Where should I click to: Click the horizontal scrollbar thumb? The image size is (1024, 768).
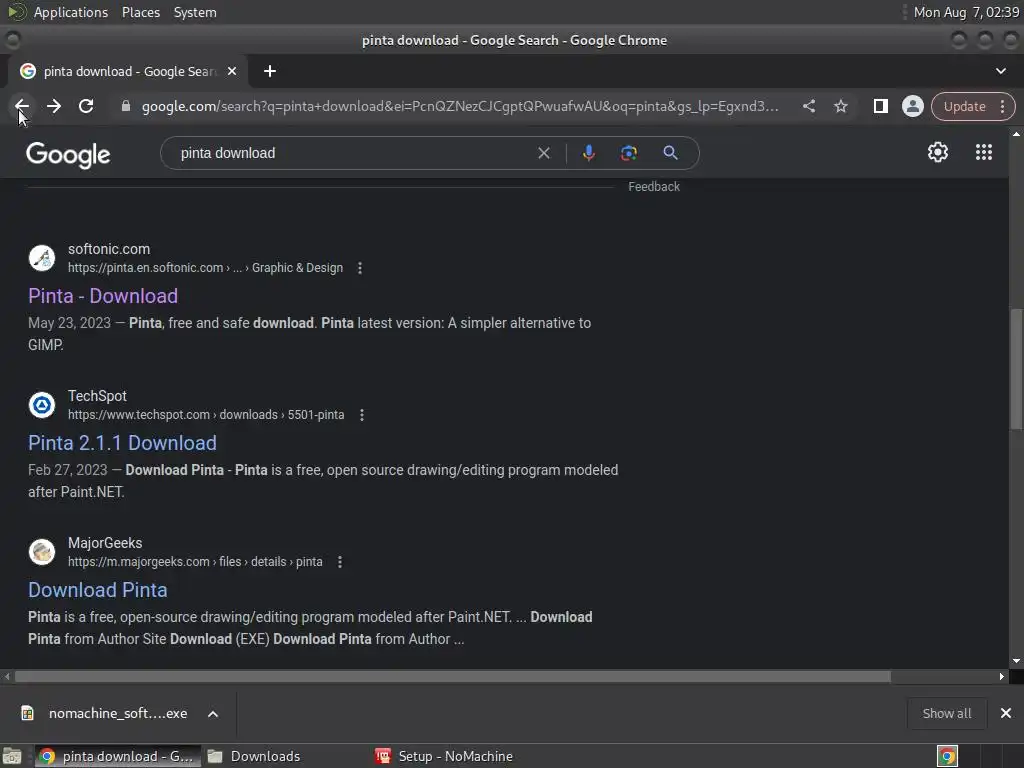(x=453, y=677)
